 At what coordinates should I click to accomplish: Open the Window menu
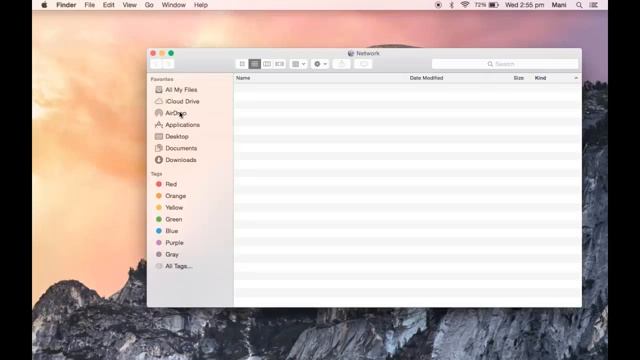tap(173, 5)
